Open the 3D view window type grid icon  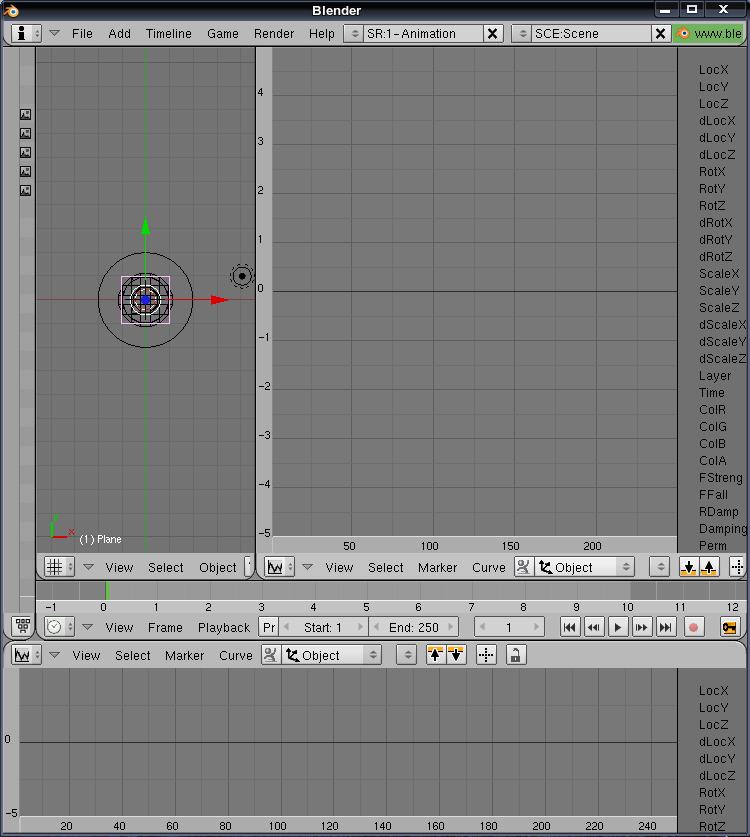point(59,567)
